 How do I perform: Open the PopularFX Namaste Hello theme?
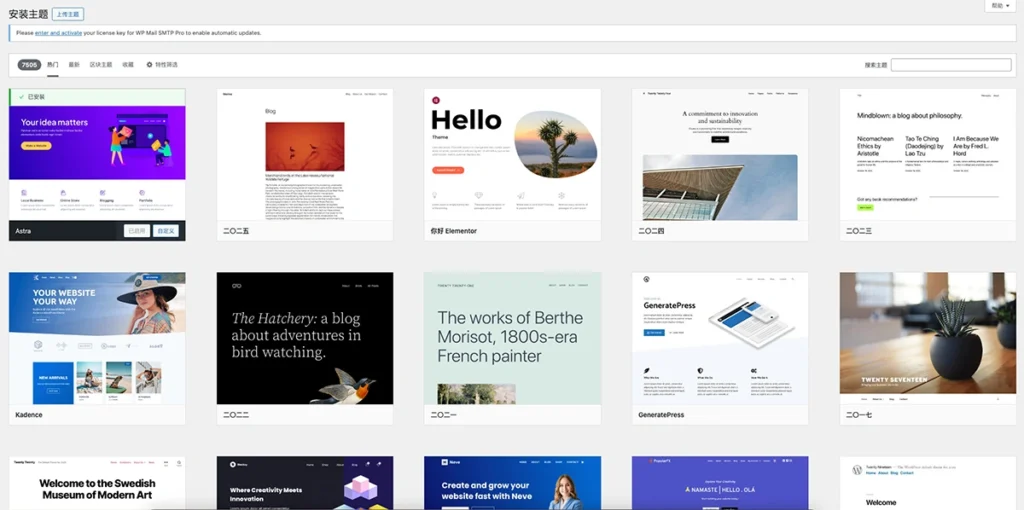point(720,483)
